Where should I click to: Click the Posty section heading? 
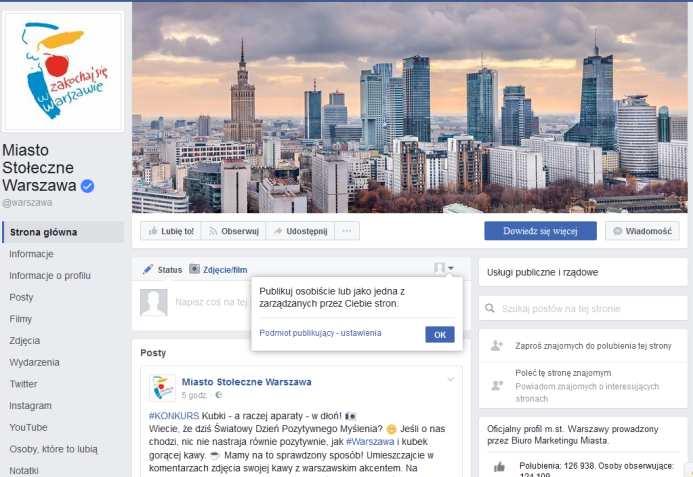pyautogui.click(x=153, y=353)
